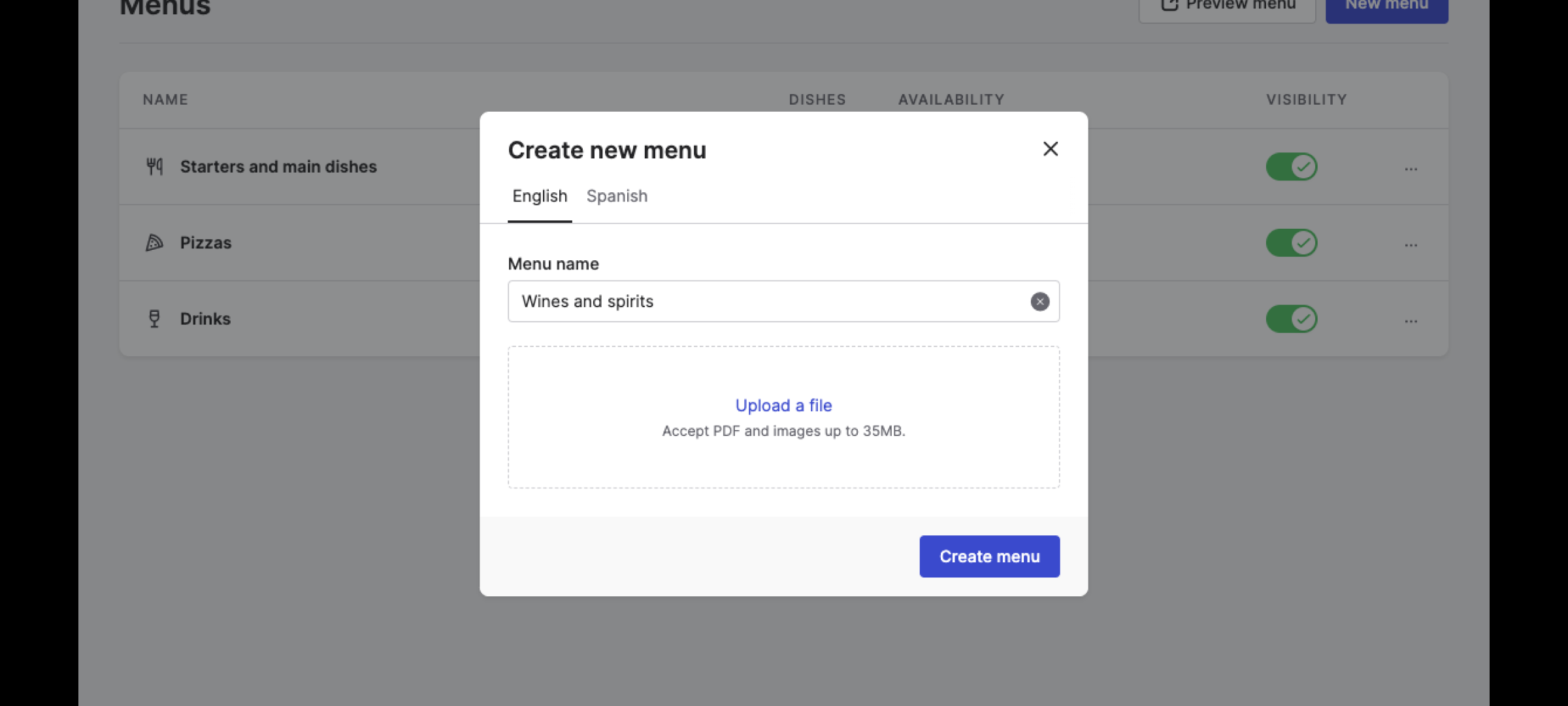Switch to the Spanish tab
Viewport: 1568px width, 706px height.
coord(617,196)
